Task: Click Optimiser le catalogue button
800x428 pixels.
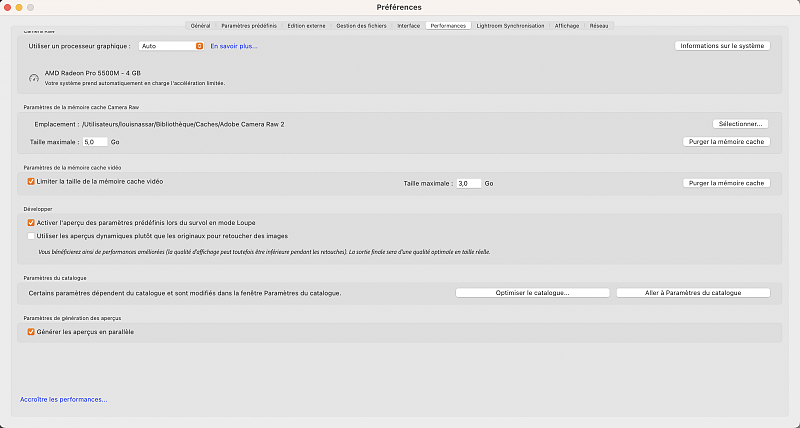Action: point(532,293)
